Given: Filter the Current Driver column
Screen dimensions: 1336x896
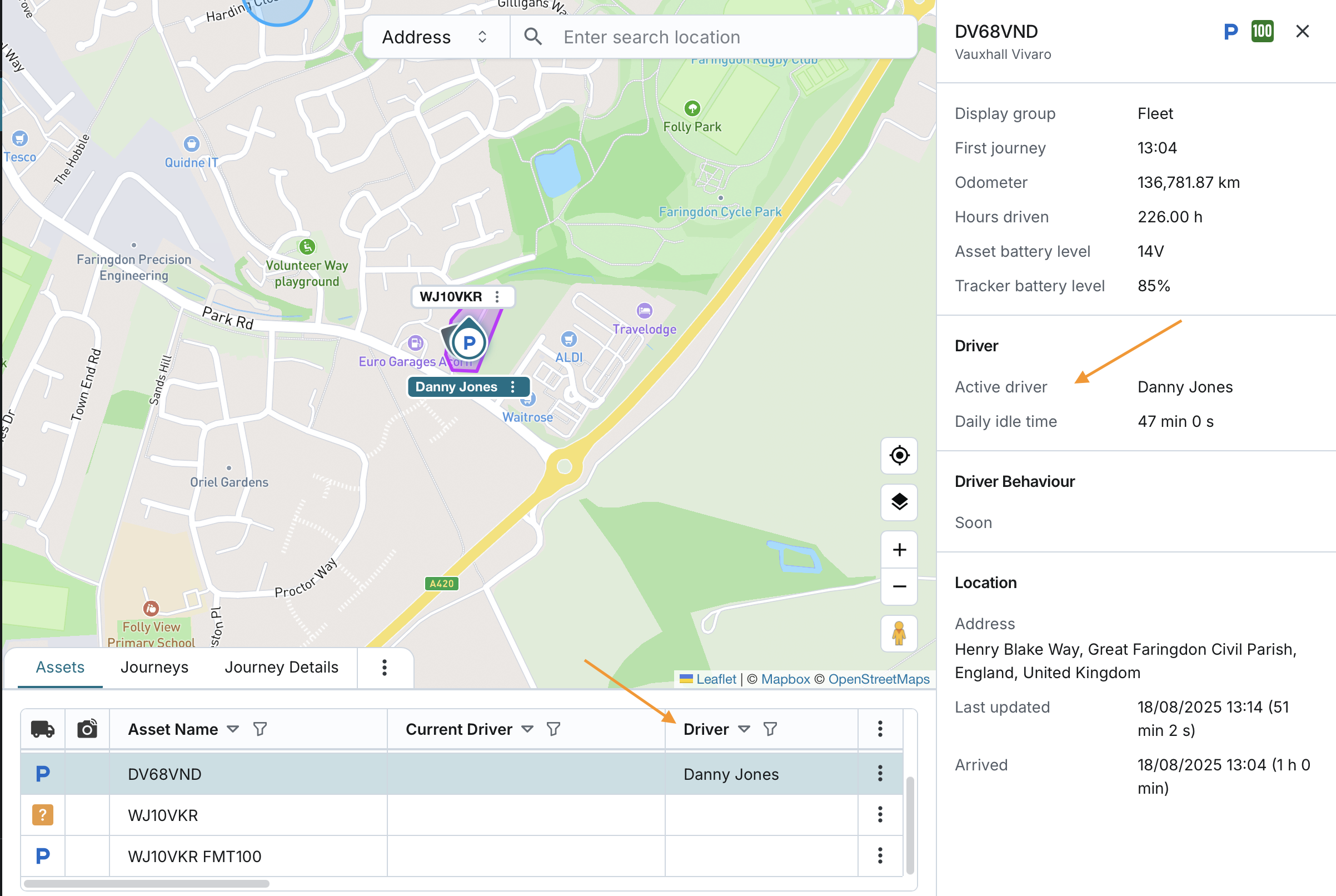Looking at the screenshot, I should [553, 729].
